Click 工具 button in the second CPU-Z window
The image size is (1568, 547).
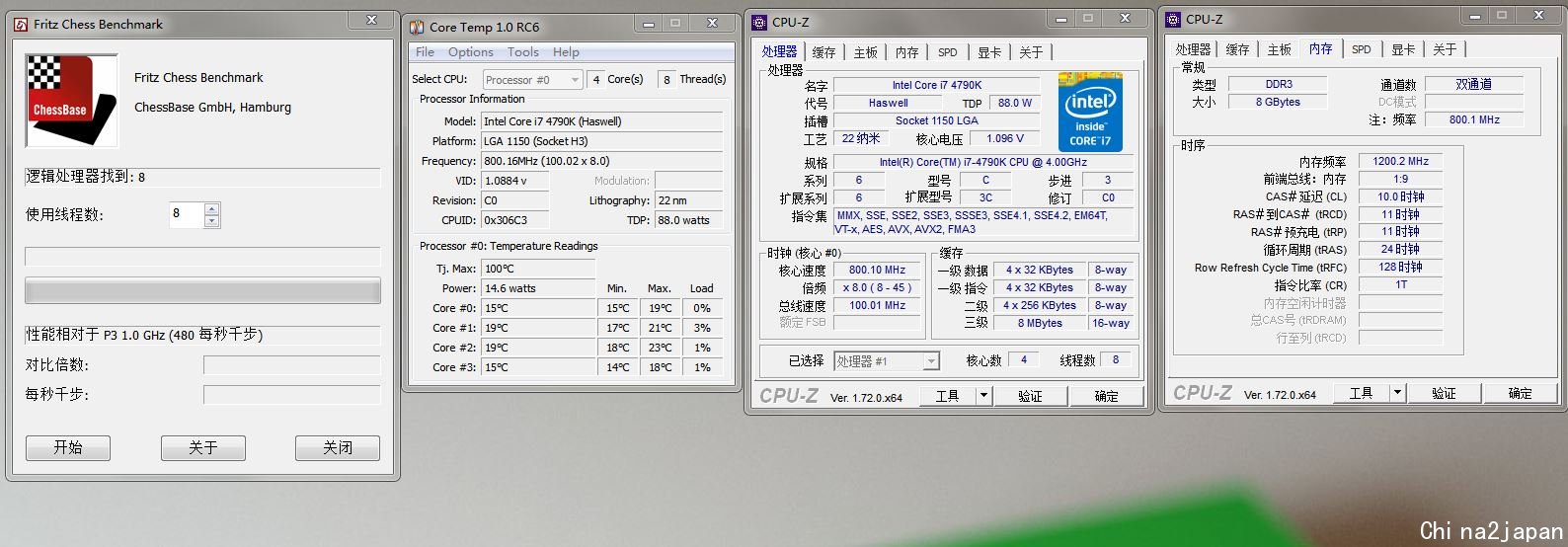[1361, 393]
